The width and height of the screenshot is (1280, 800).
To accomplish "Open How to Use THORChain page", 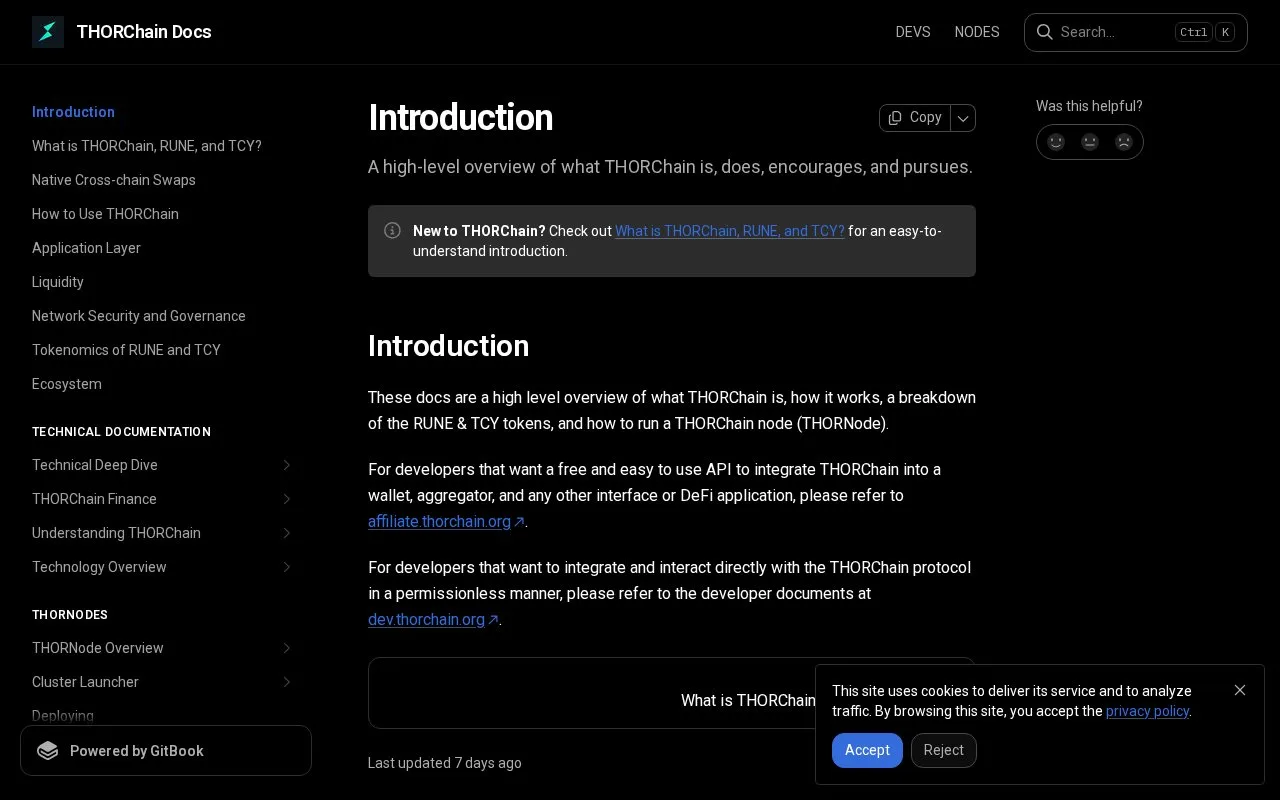I will (105, 214).
